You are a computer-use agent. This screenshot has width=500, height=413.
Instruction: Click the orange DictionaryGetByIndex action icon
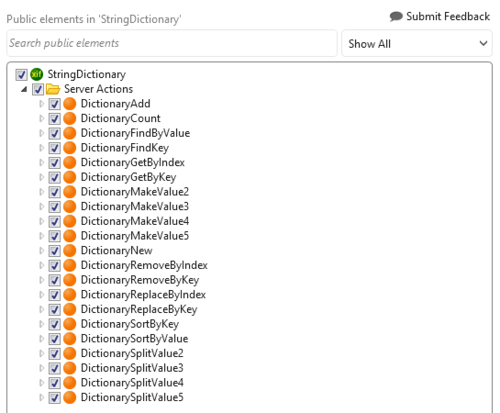[70, 162]
